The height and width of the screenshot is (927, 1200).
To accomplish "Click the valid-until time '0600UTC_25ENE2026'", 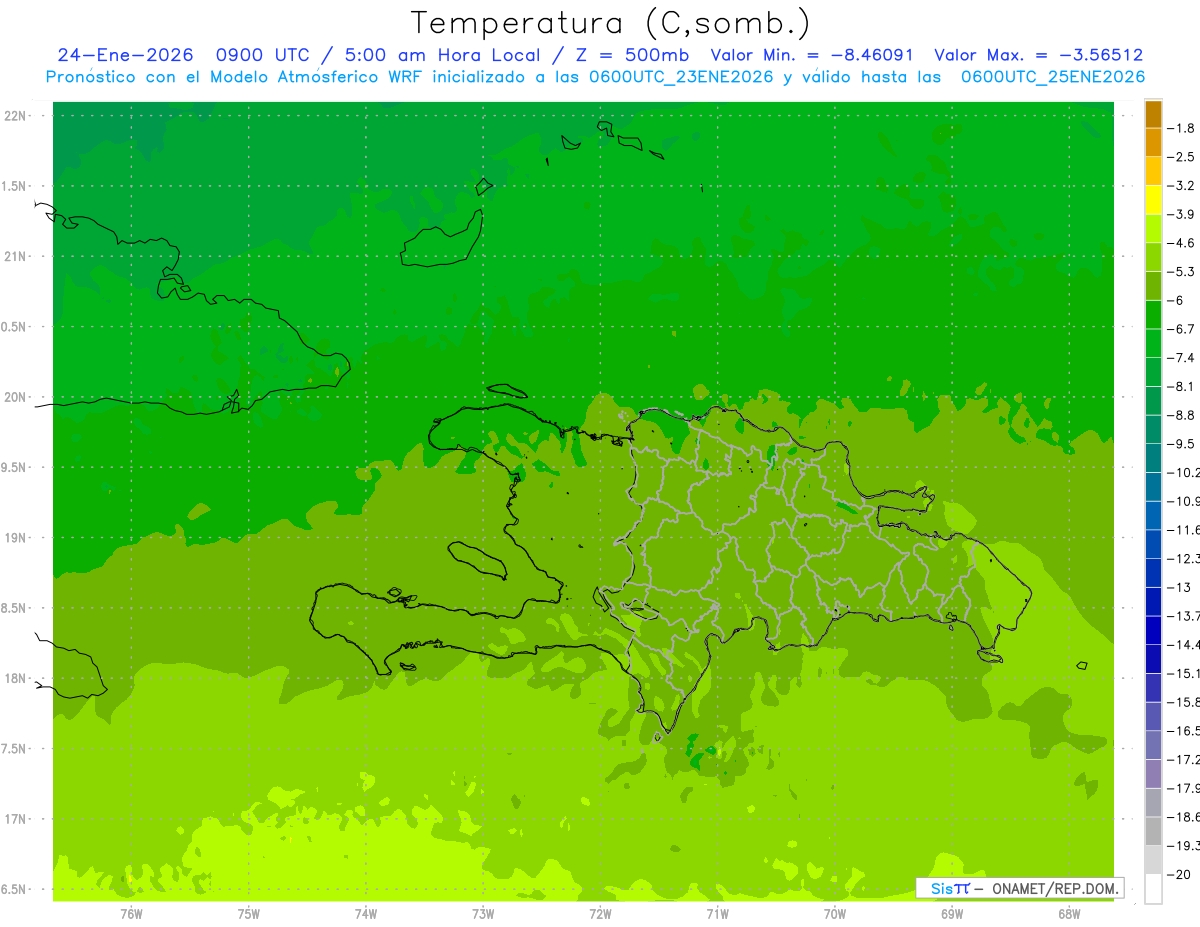I will point(1052,77).
